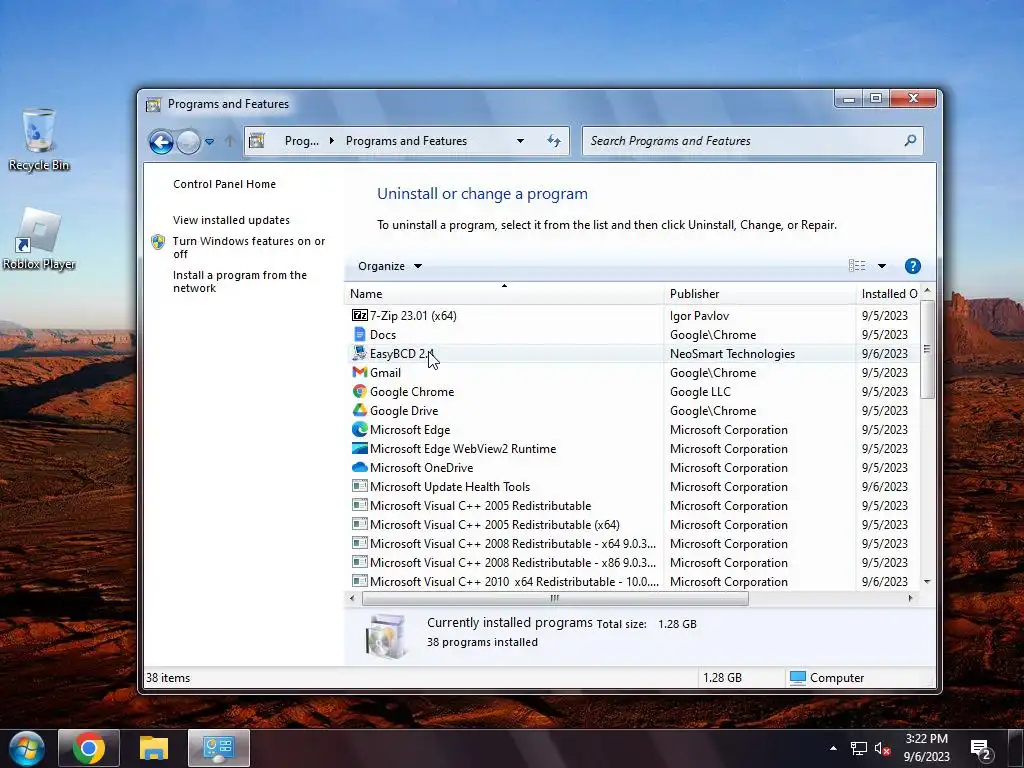Open File Explorer from the taskbar
The width and height of the screenshot is (1024, 768).
pyautogui.click(x=154, y=748)
